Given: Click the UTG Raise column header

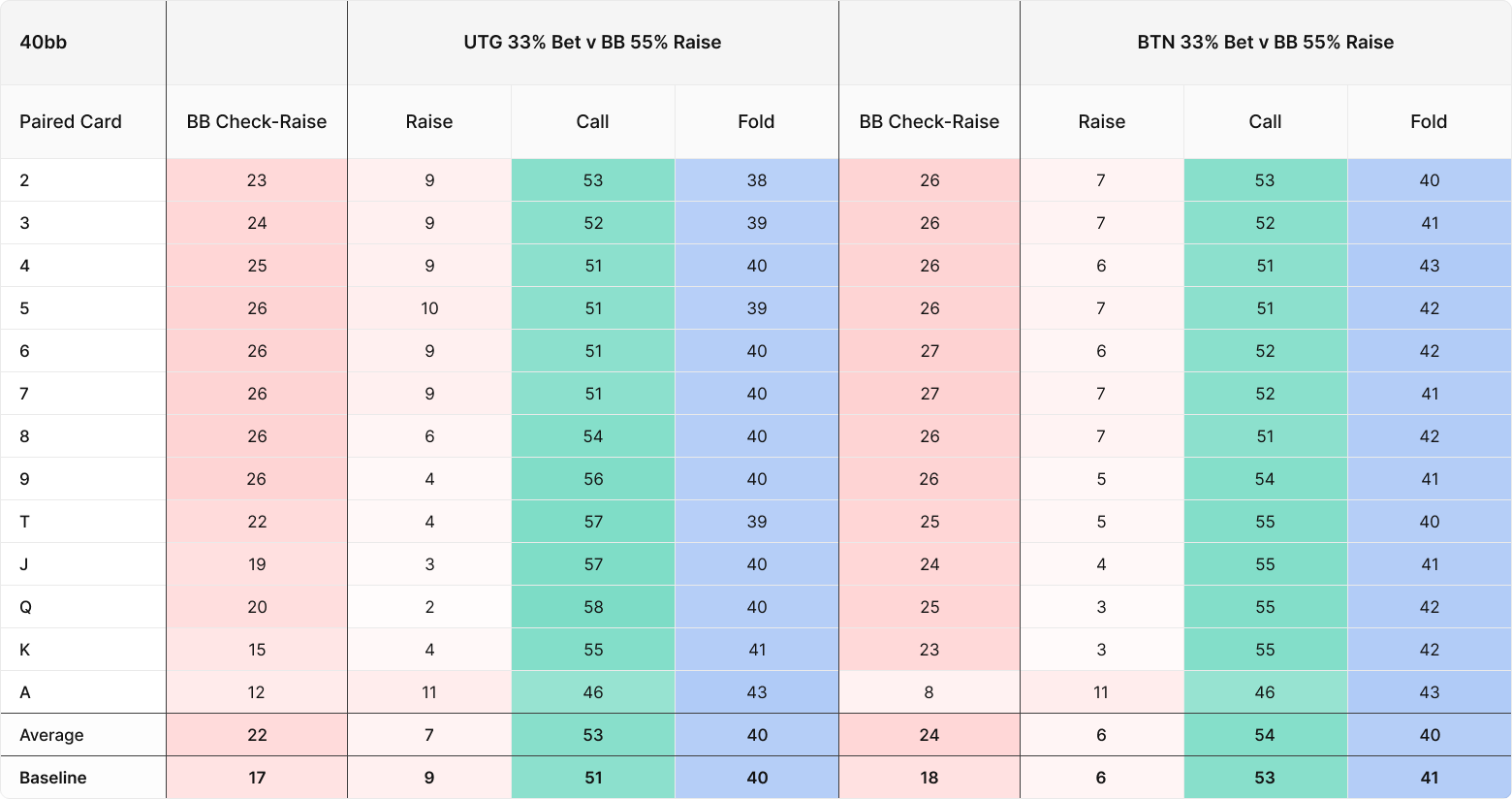Looking at the screenshot, I should pyautogui.click(x=429, y=122).
